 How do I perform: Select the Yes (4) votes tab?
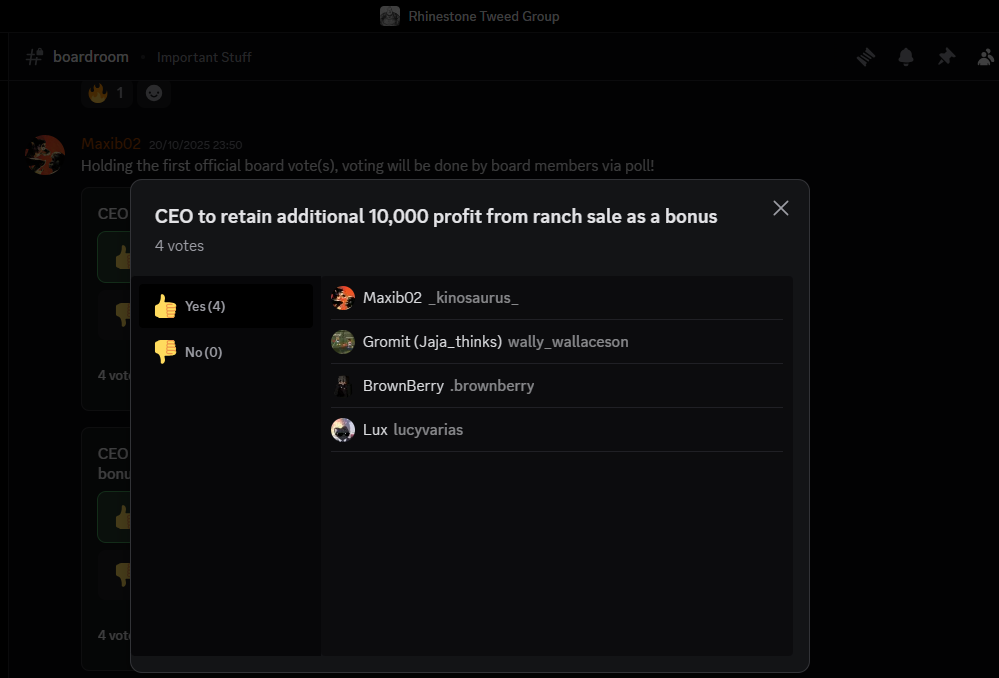click(x=226, y=306)
